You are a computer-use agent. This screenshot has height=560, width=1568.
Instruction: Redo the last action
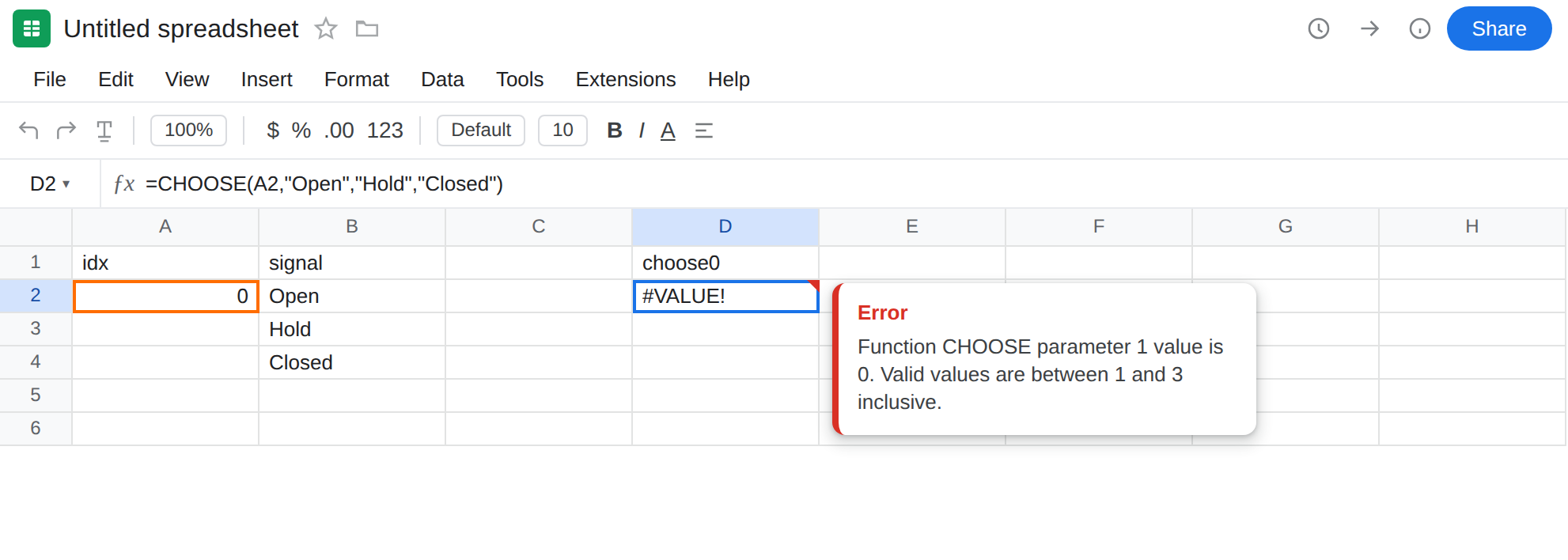click(x=66, y=130)
